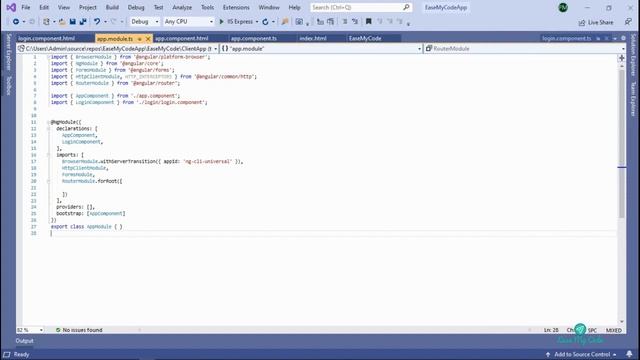This screenshot has width=640, height=360.
Task: Click the increase indent toolbar icon
Action: click(331, 22)
